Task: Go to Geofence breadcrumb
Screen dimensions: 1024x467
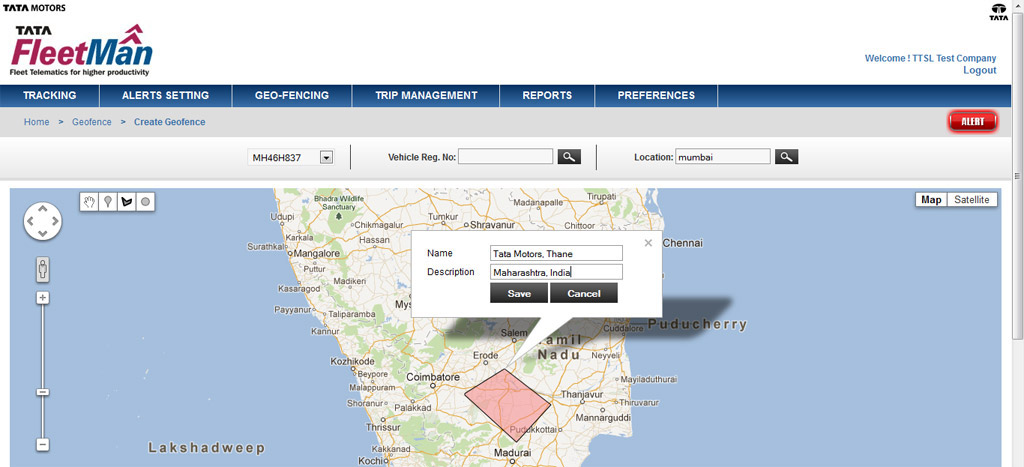Action: pyautogui.click(x=91, y=122)
